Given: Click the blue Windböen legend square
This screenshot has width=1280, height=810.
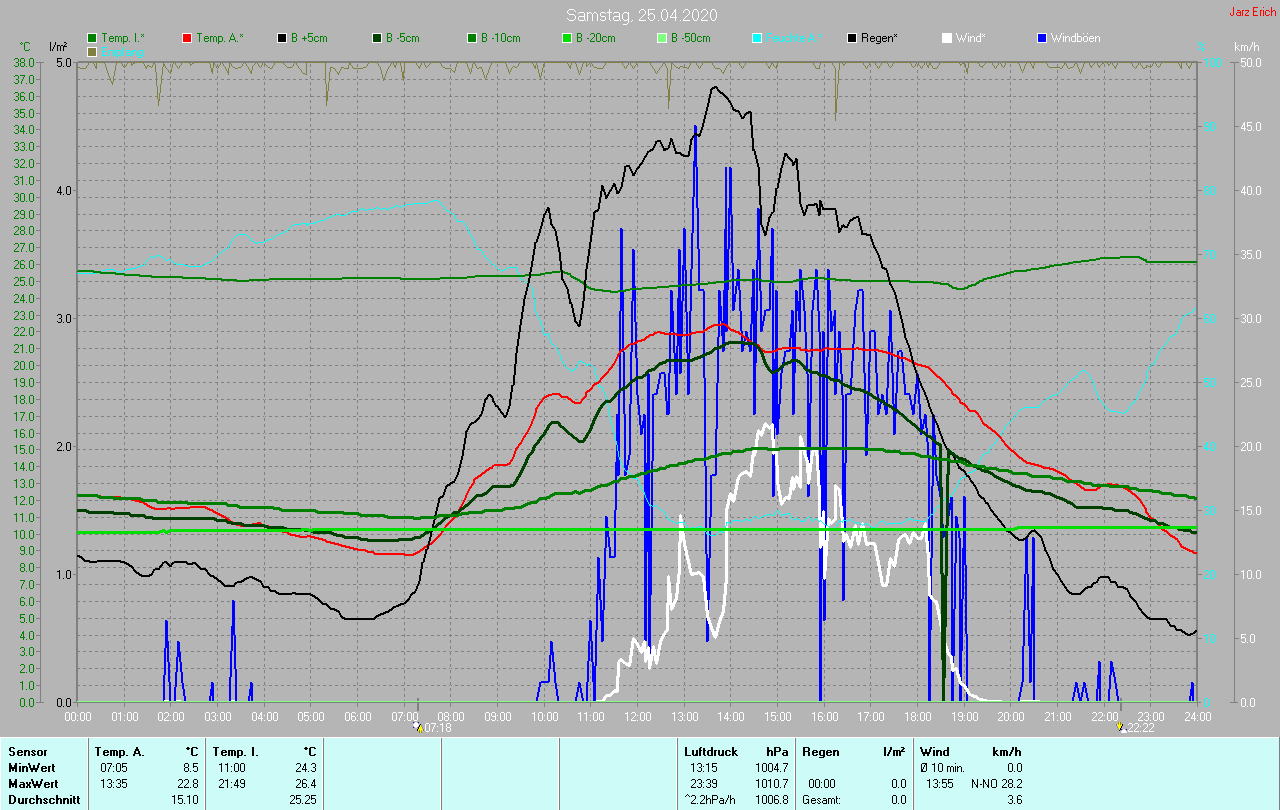Looking at the screenshot, I should (x=1042, y=38).
